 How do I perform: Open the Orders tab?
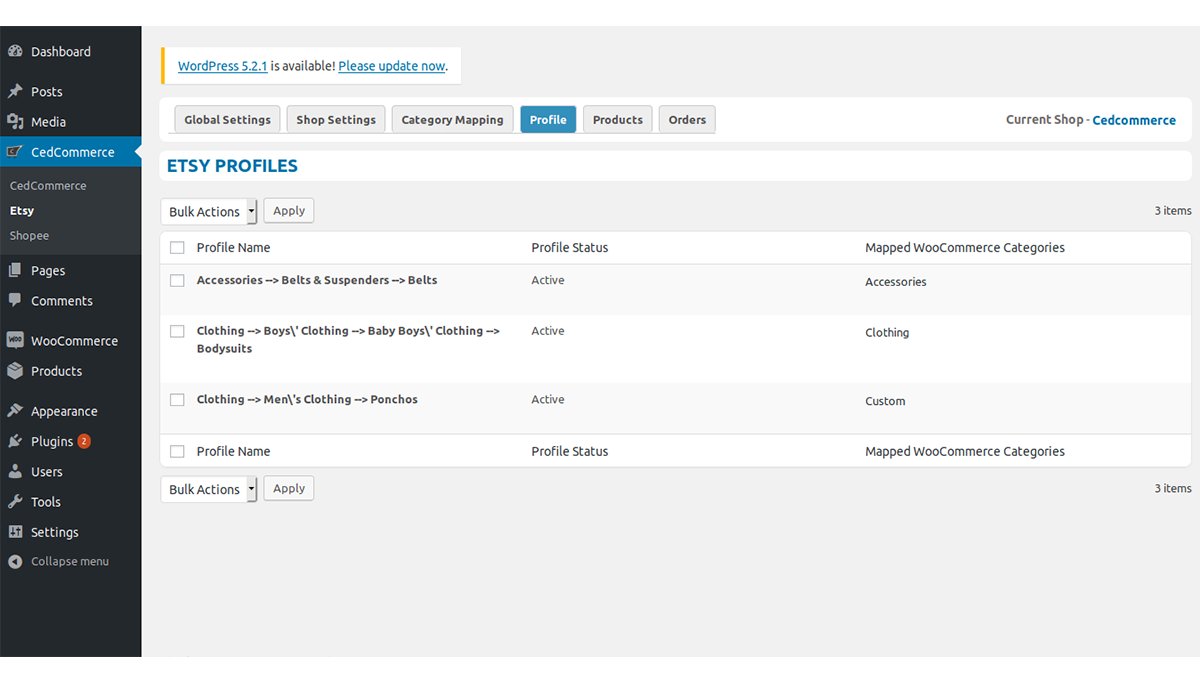click(687, 119)
